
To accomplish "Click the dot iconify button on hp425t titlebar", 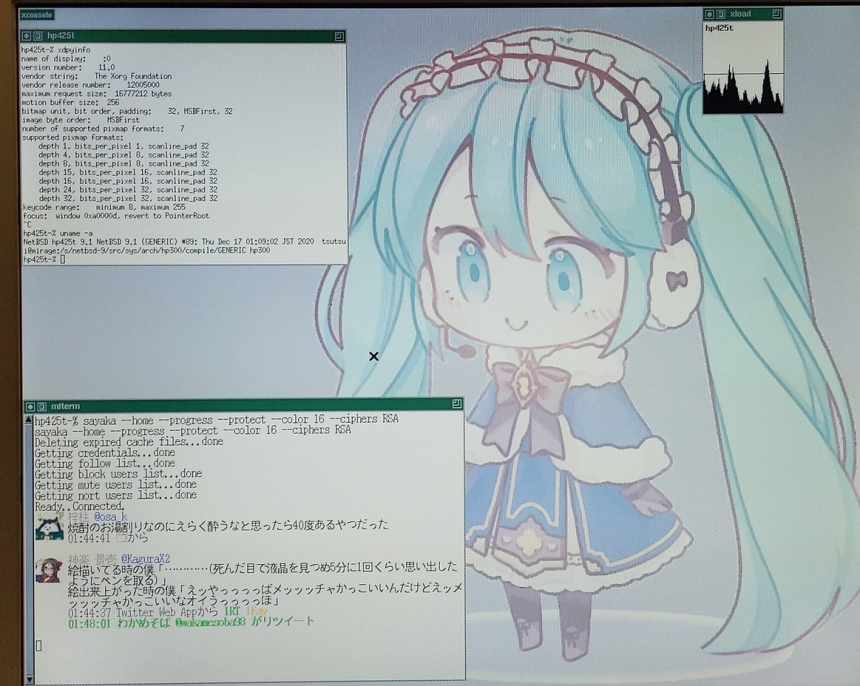I will pyautogui.click(x=26, y=36).
